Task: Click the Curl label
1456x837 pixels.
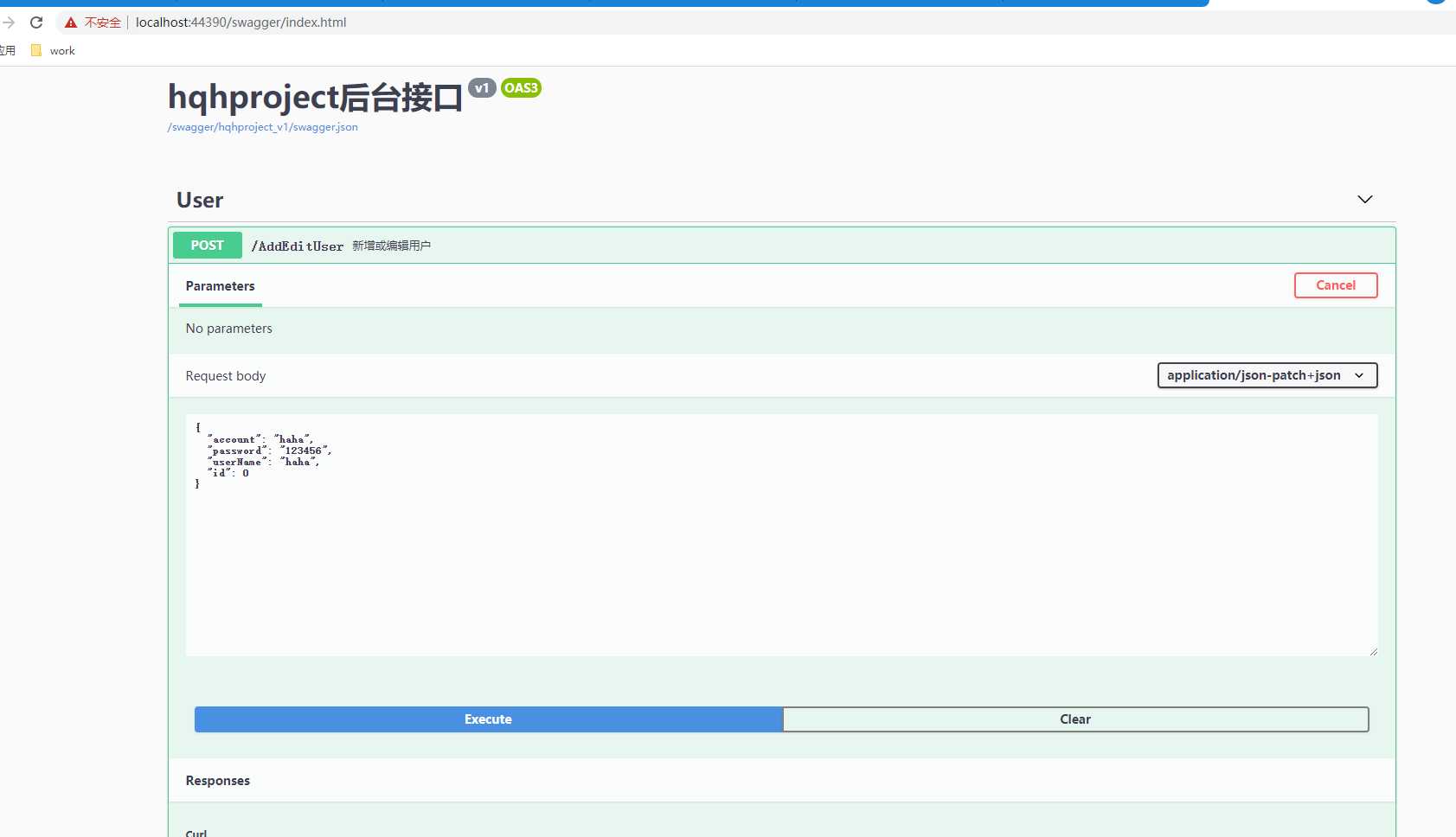Action: click(196, 833)
